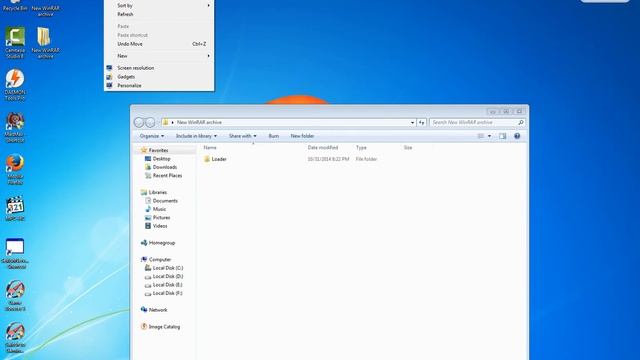Select Homegroup in the navigation pane

point(158,243)
